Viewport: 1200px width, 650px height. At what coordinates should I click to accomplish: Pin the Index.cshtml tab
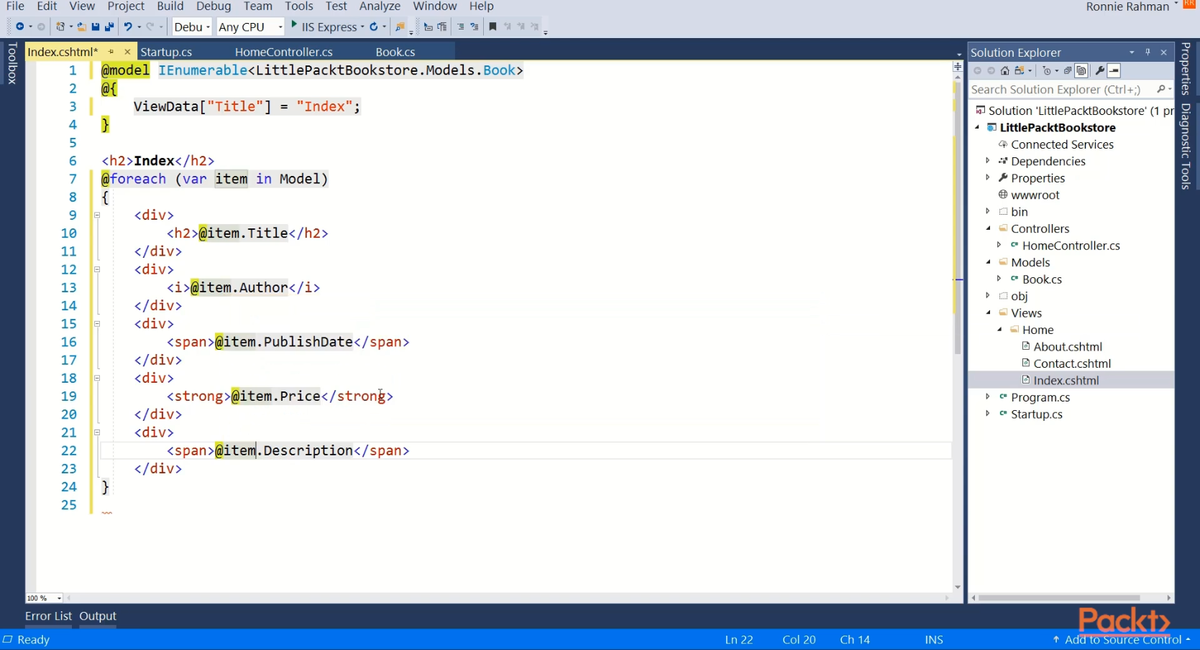(x=112, y=52)
